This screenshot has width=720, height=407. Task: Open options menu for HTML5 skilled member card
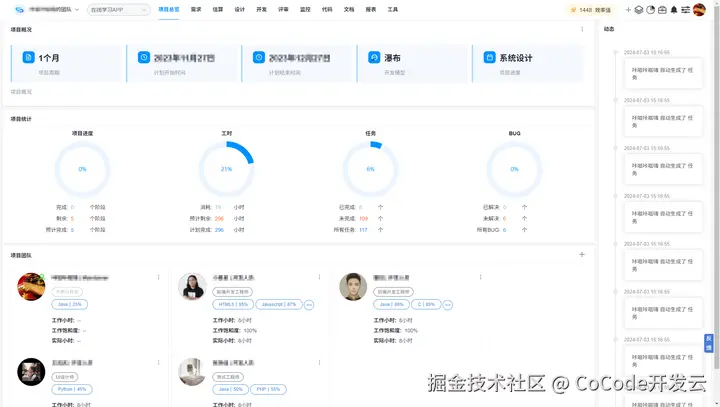[x=319, y=277]
